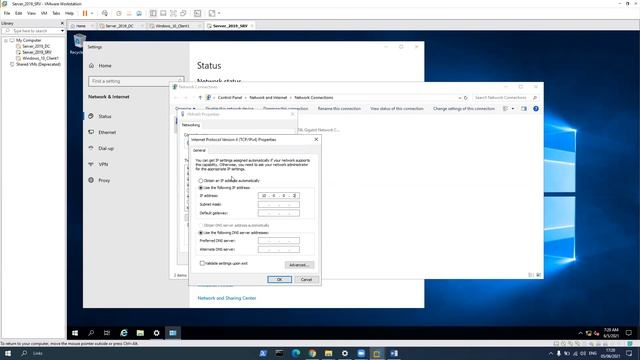Click the guest Task View icon
This screenshot has height=360, width=640.
(x=107, y=333)
